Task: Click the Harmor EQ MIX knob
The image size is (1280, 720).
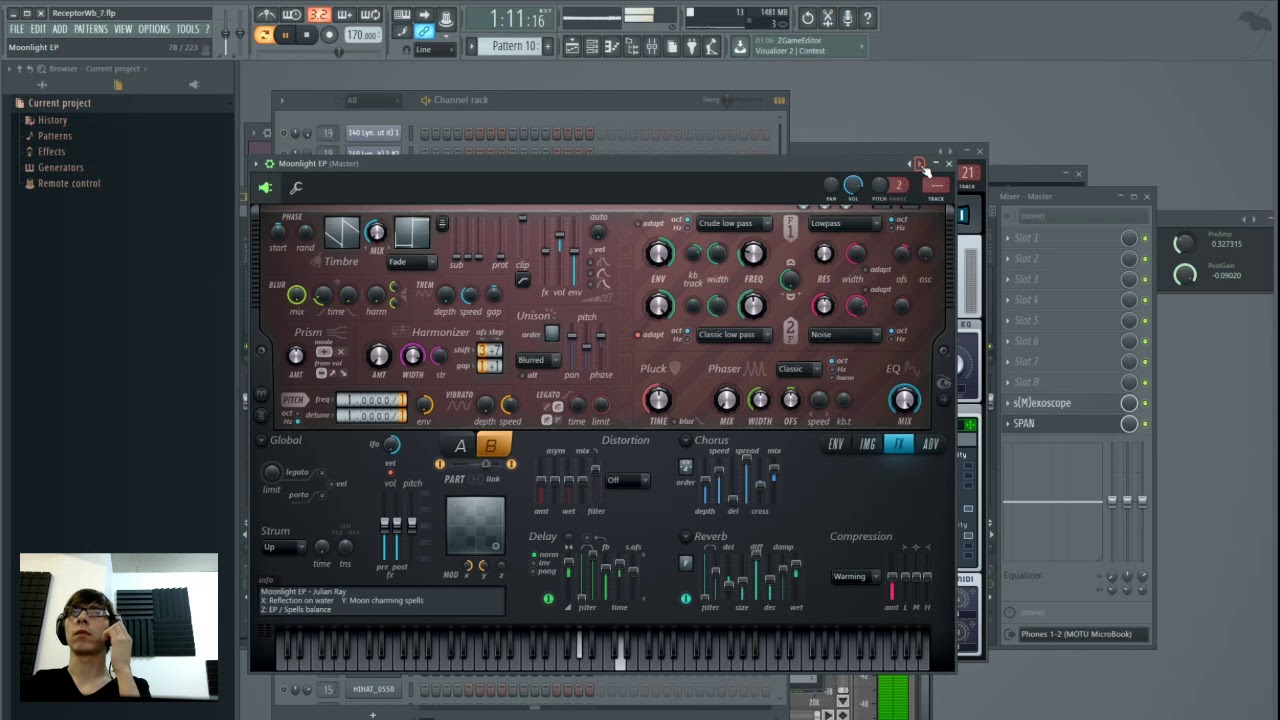Action: point(904,400)
